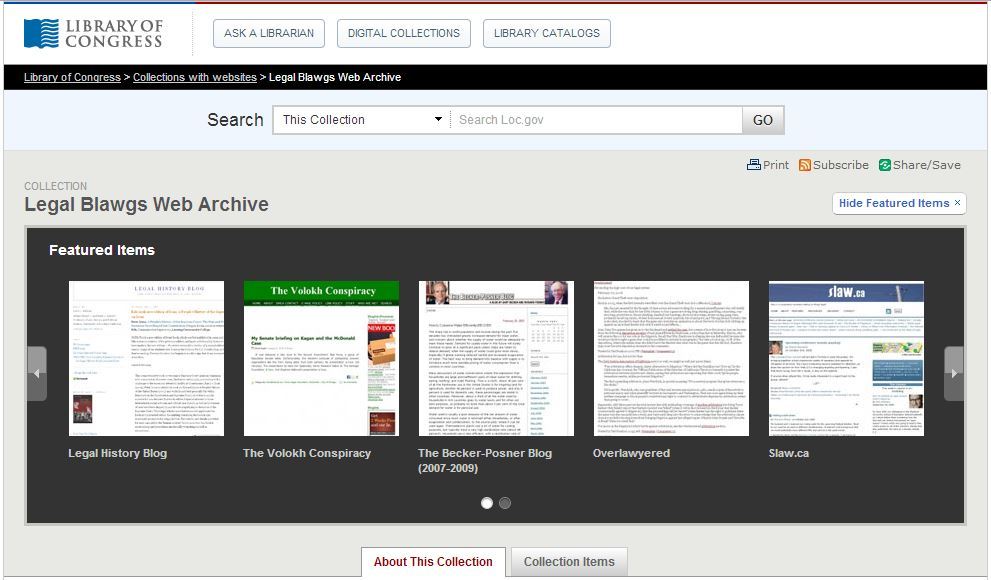Select the second carousel page dot

[x=505, y=503]
